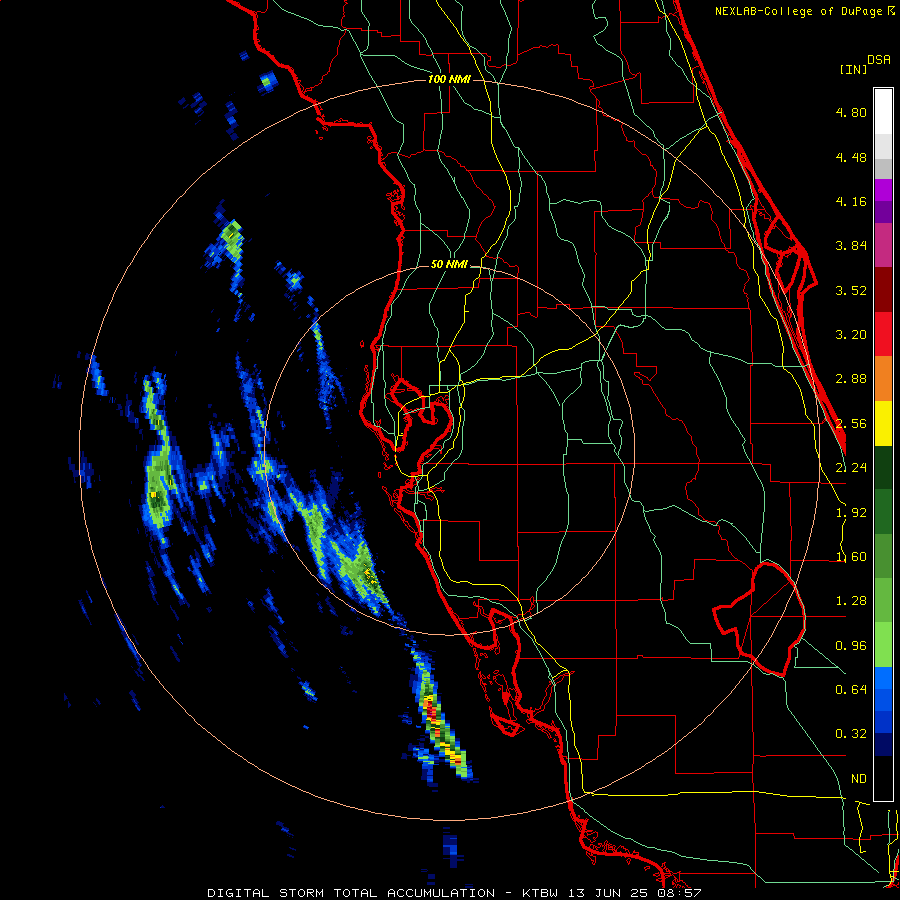Click the 0.96 legend value
The width and height of the screenshot is (900, 900).
point(851,646)
